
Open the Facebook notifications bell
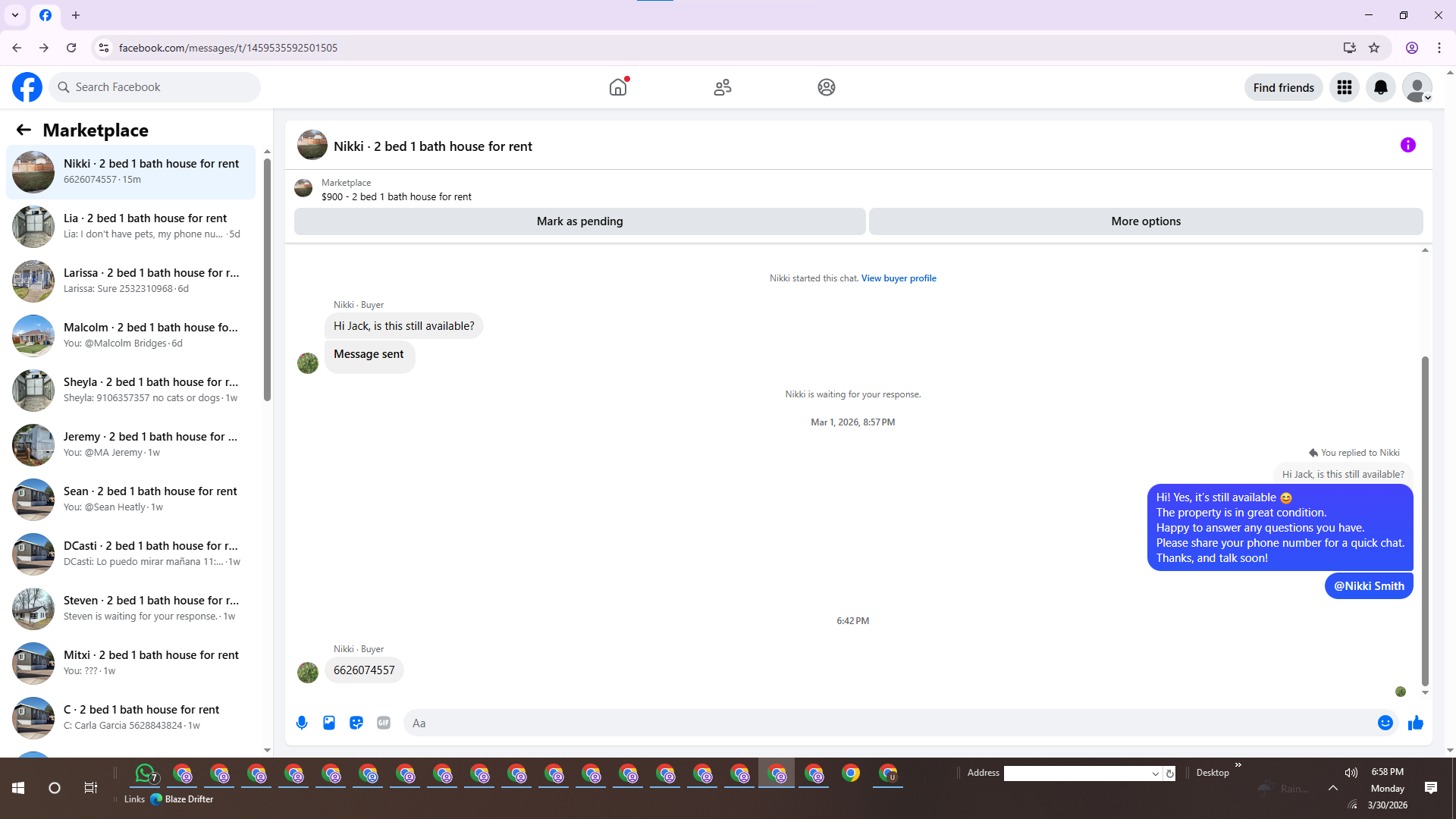tap(1380, 87)
